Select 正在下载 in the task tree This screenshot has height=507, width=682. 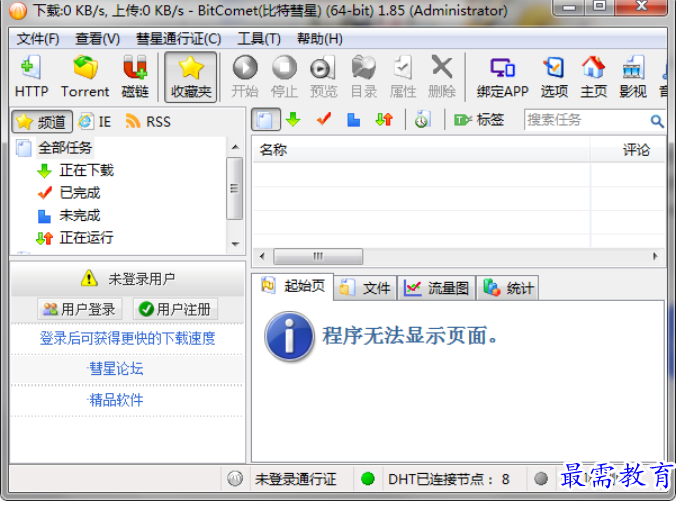(x=86, y=170)
